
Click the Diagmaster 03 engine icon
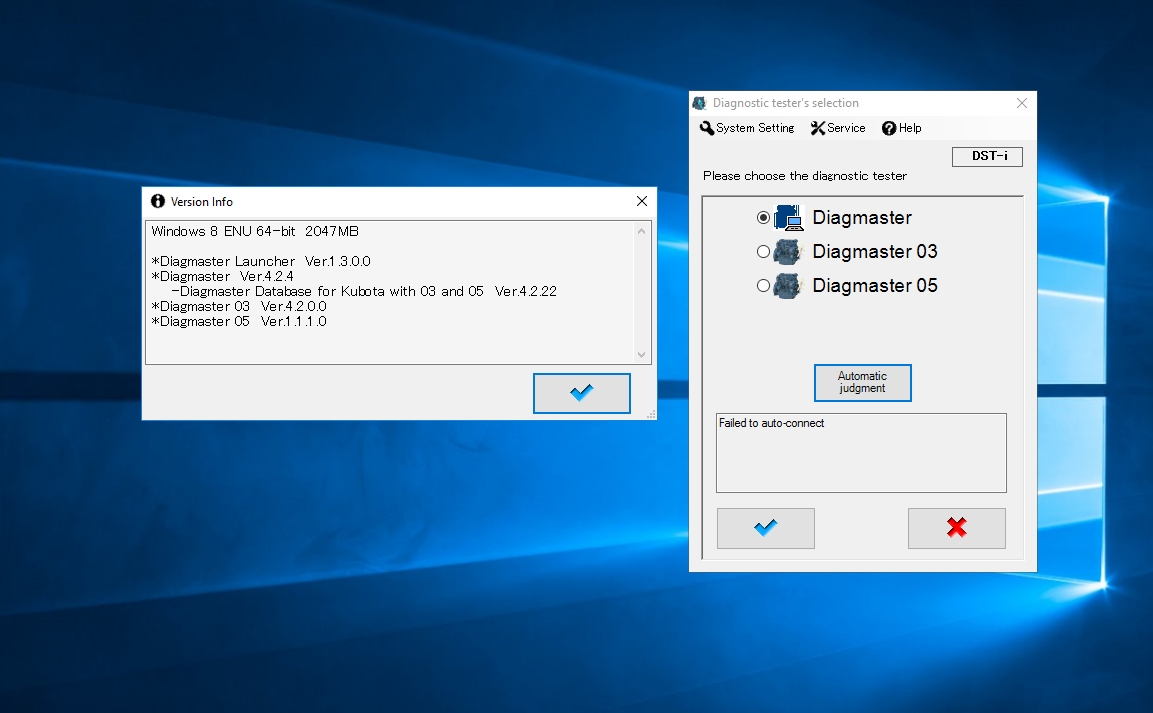pos(788,252)
